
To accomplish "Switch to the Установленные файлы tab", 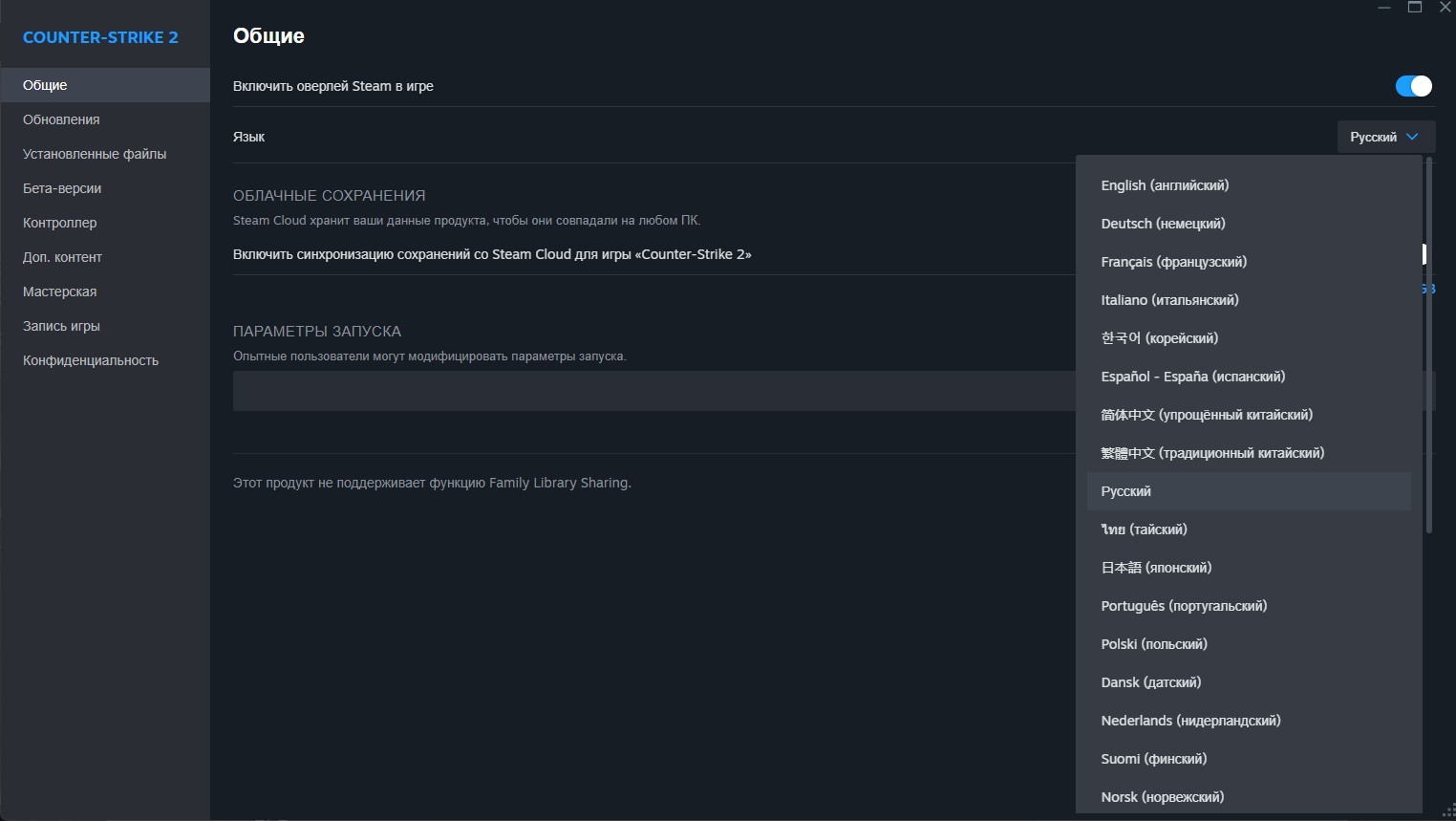I will coord(95,154).
